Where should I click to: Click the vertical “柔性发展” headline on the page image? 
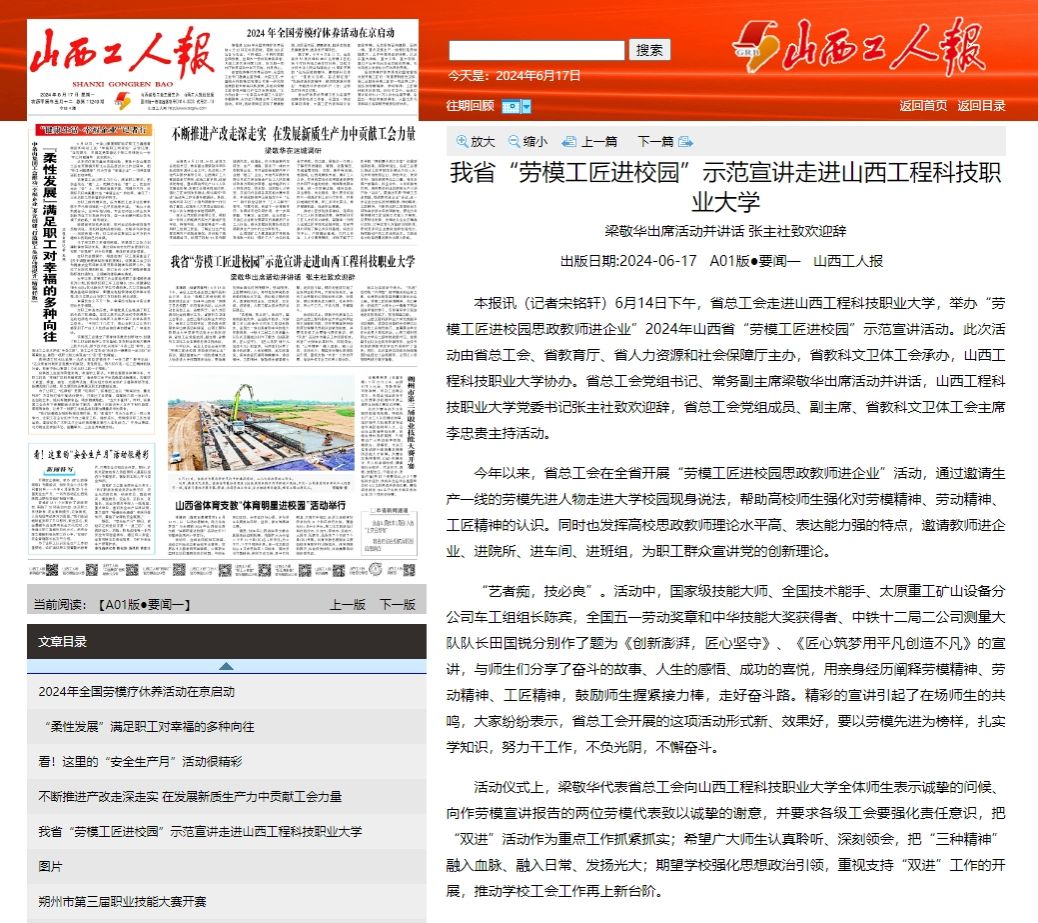[x=50, y=246]
